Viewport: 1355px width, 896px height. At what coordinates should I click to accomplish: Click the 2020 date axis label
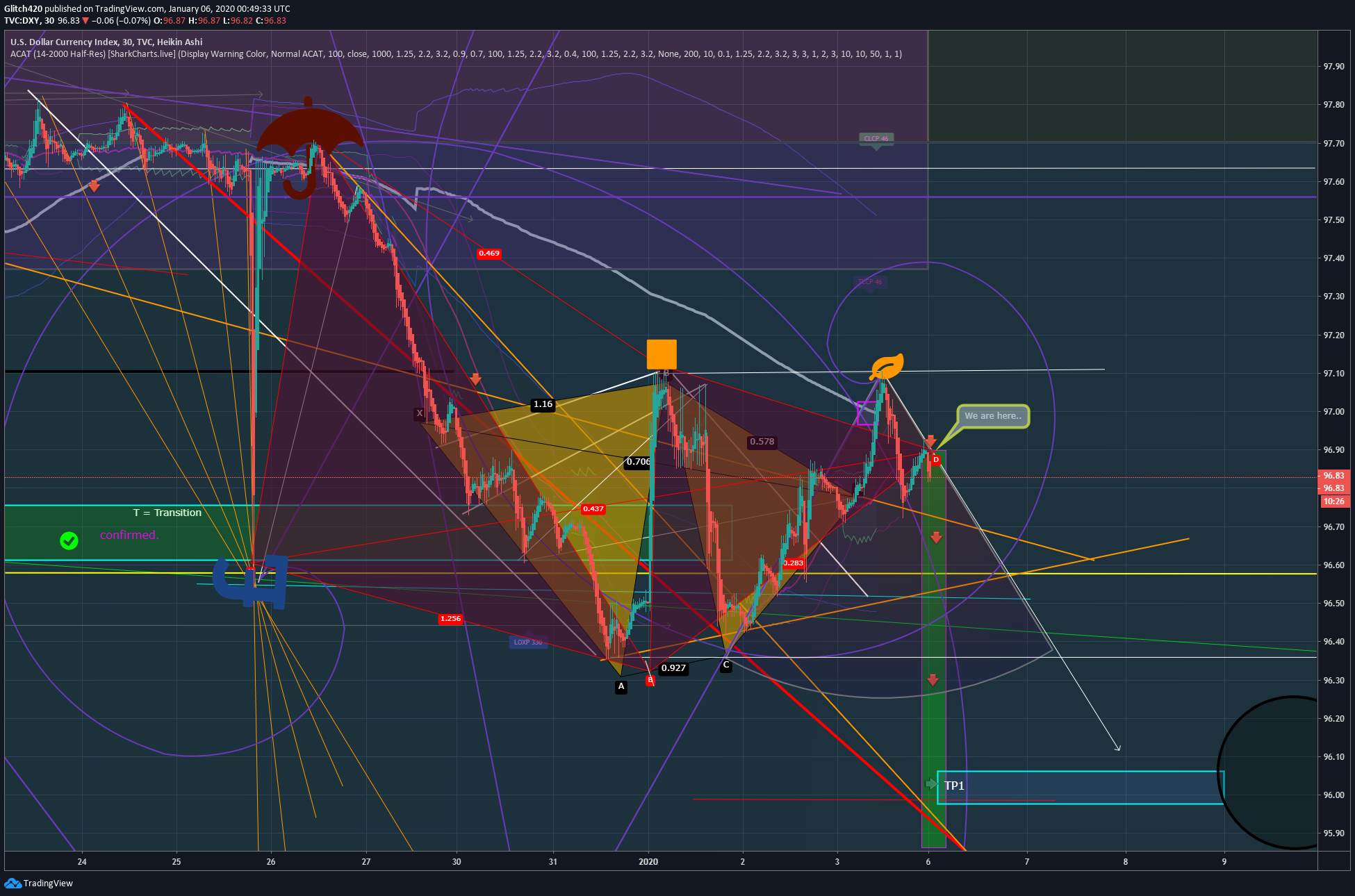[x=648, y=862]
